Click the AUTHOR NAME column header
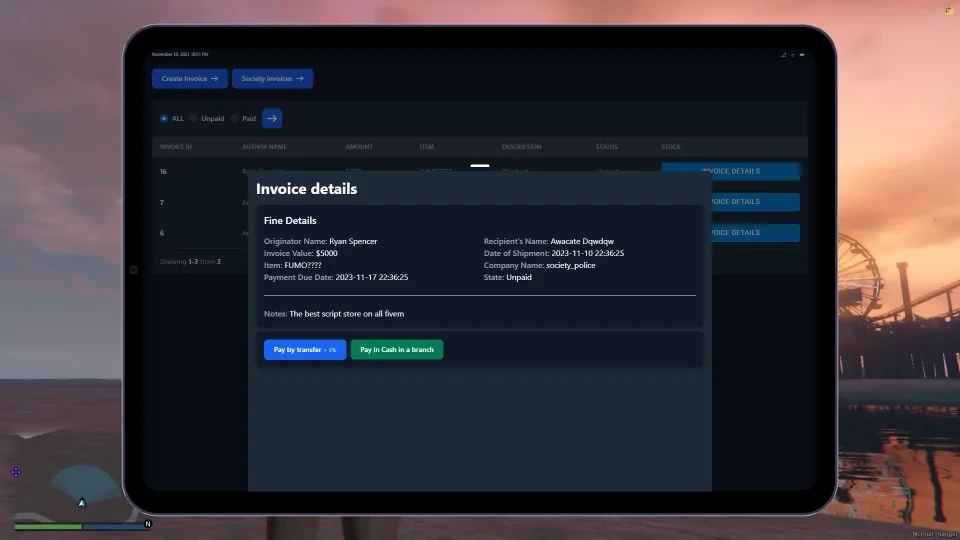The width and height of the screenshot is (960, 540). pos(264,147)
